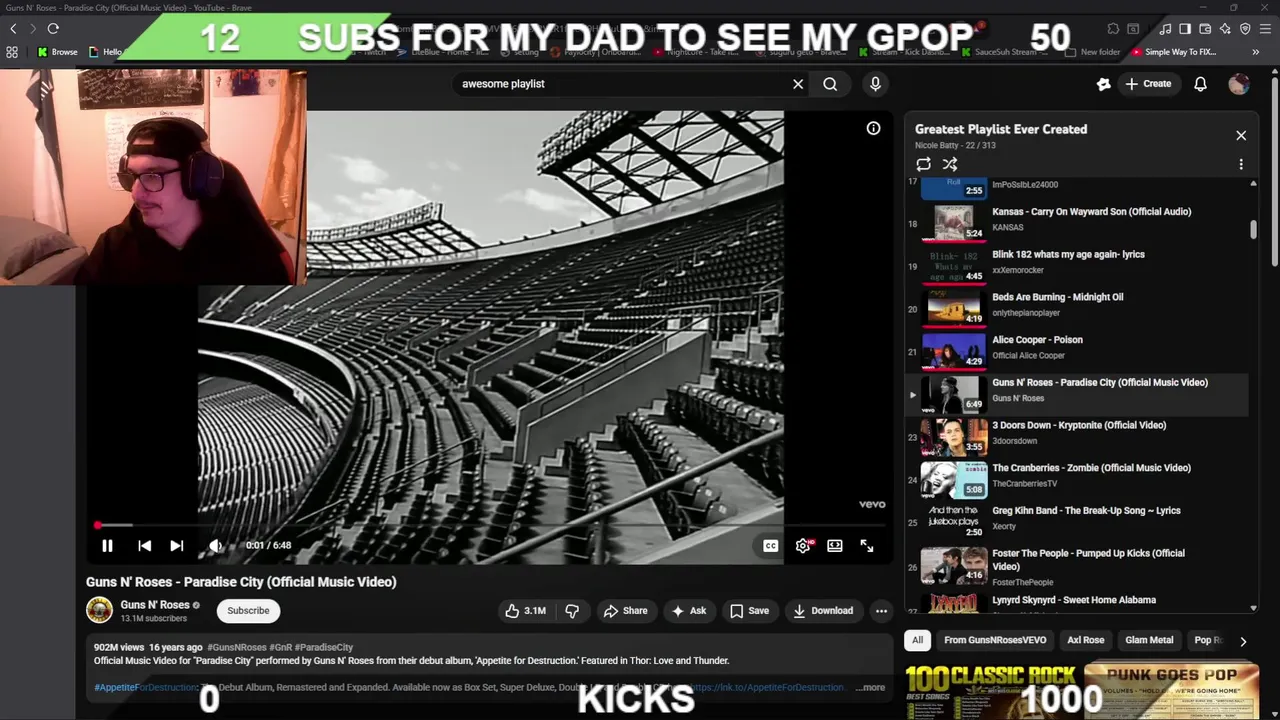Pause the Paradise City video
The height and width of the screenshot is (720, 1280).
(107, 546)
